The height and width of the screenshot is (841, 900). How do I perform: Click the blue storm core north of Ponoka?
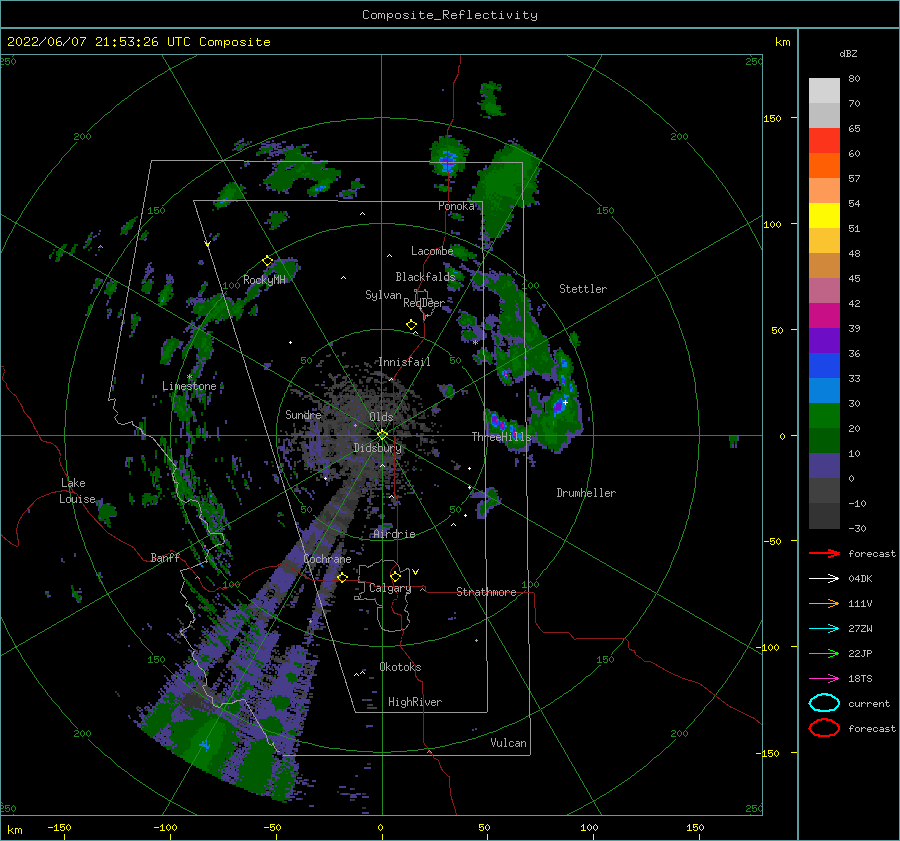point(448,160)
